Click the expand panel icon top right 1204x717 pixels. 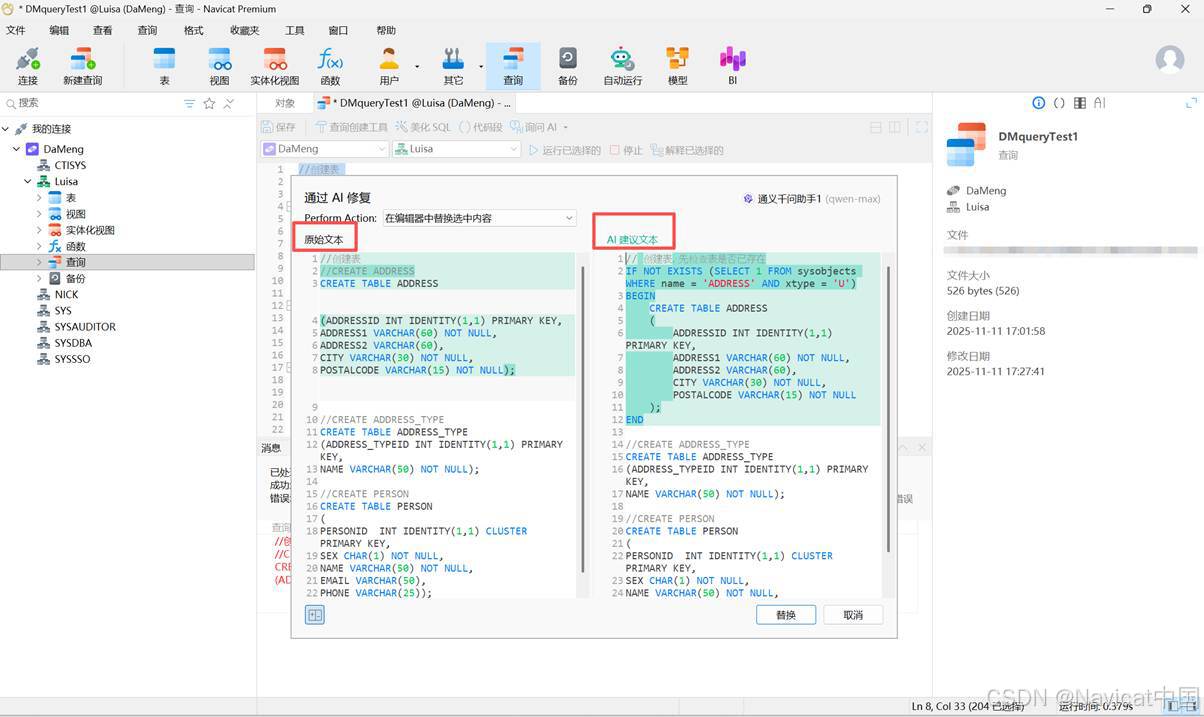(x=1191, y=103)
